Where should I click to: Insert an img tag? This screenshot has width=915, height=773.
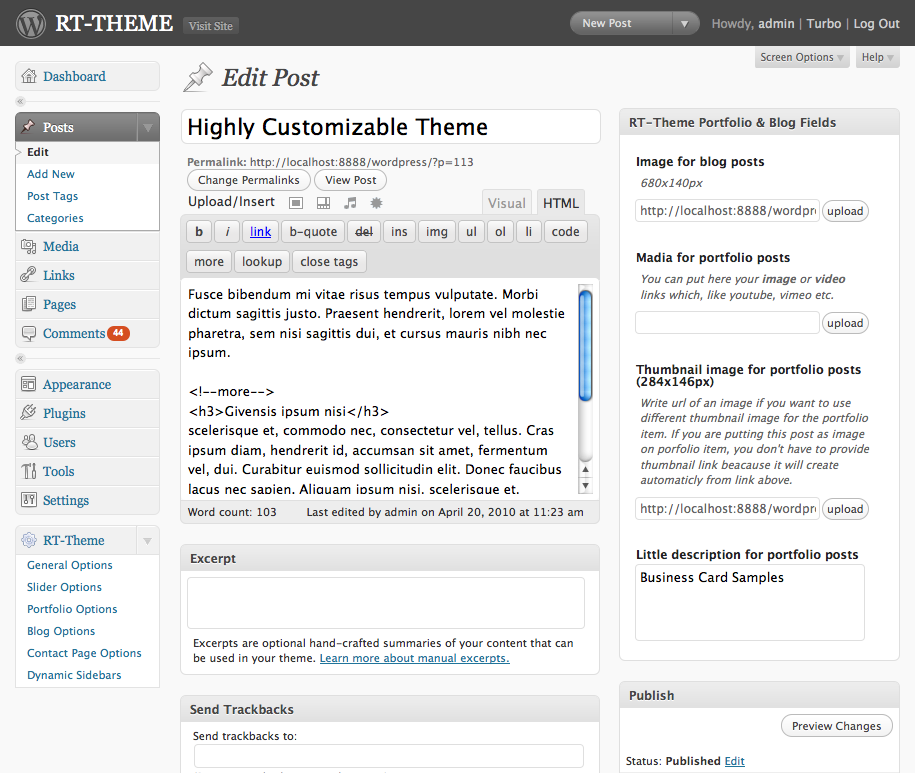(436, 232)
